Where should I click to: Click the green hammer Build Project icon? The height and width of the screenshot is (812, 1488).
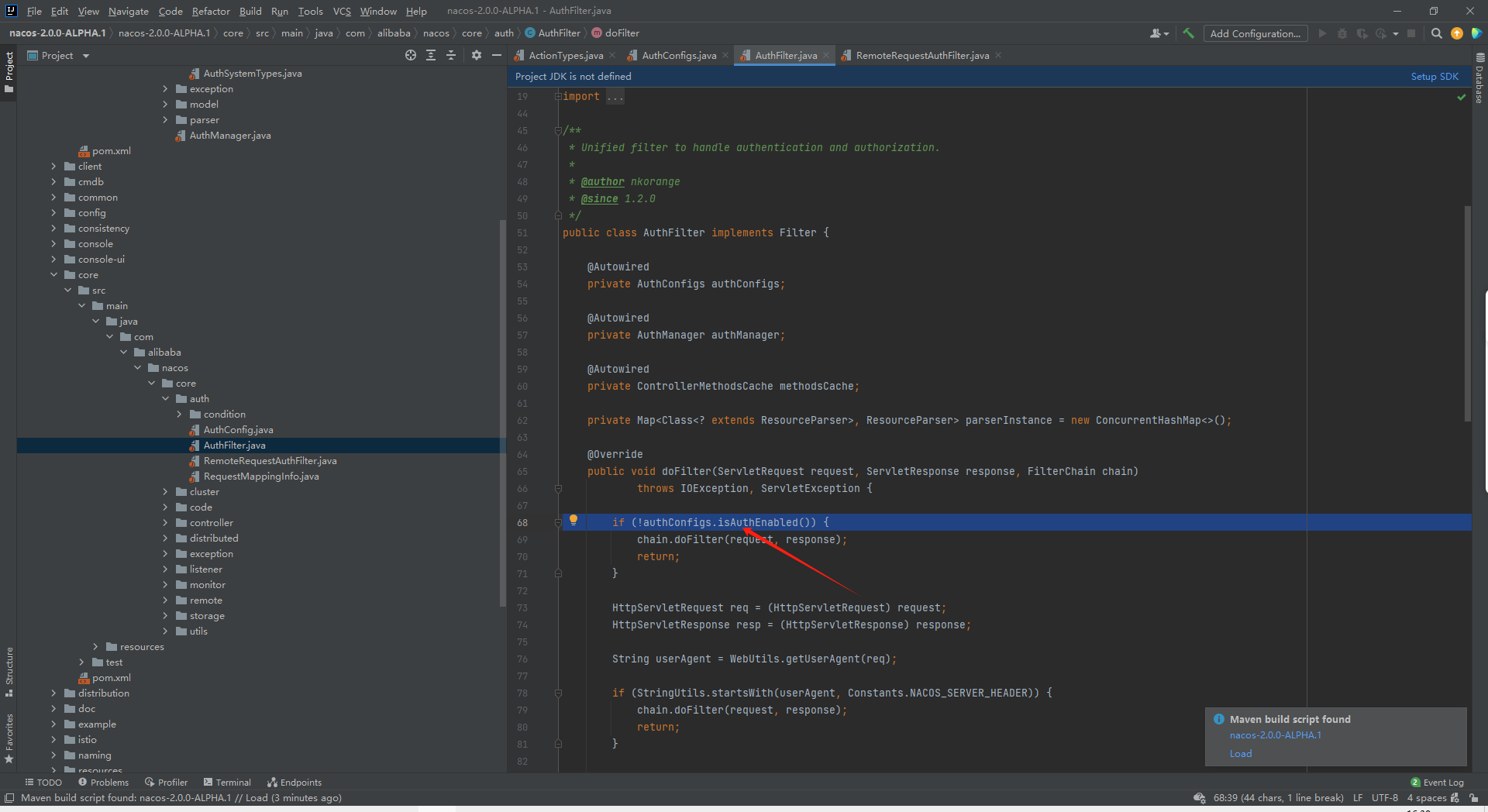pos(1188,33)
